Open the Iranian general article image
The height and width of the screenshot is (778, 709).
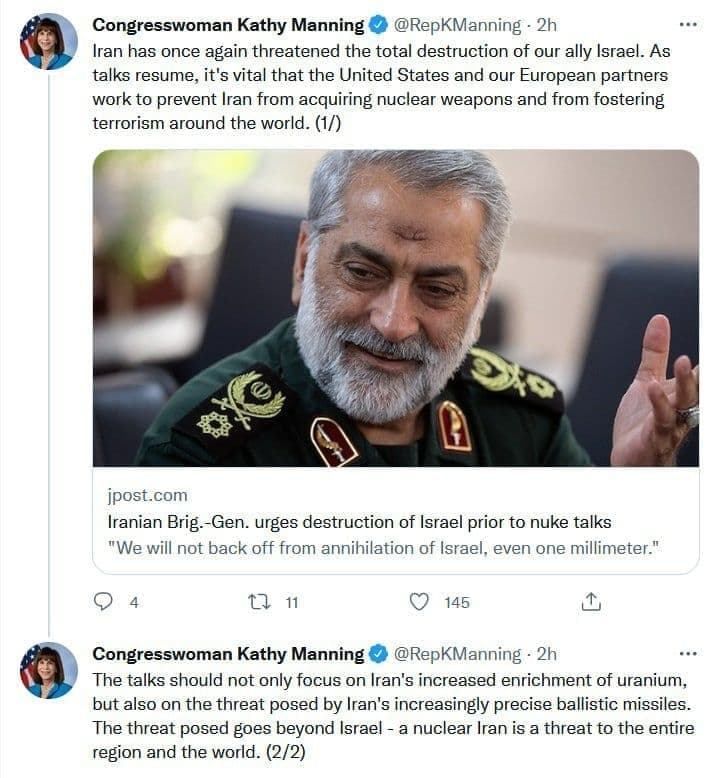pyautogui.click(x=396, y=308)
